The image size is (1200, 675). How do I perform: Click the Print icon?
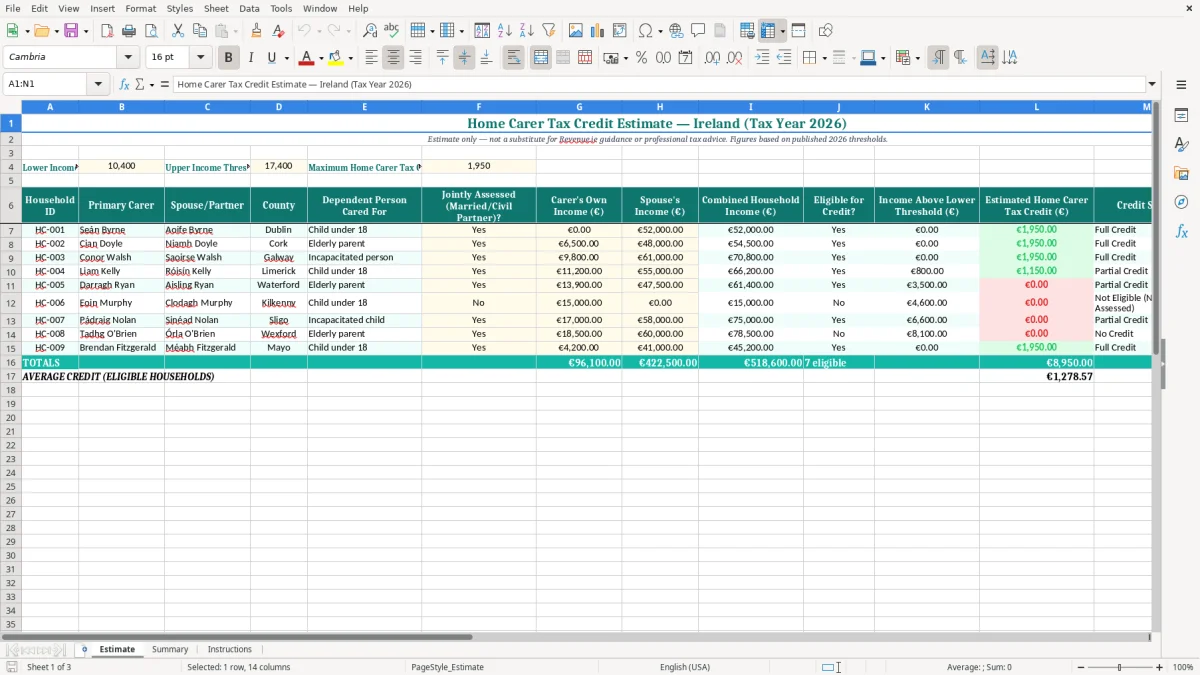coord(129,31)
